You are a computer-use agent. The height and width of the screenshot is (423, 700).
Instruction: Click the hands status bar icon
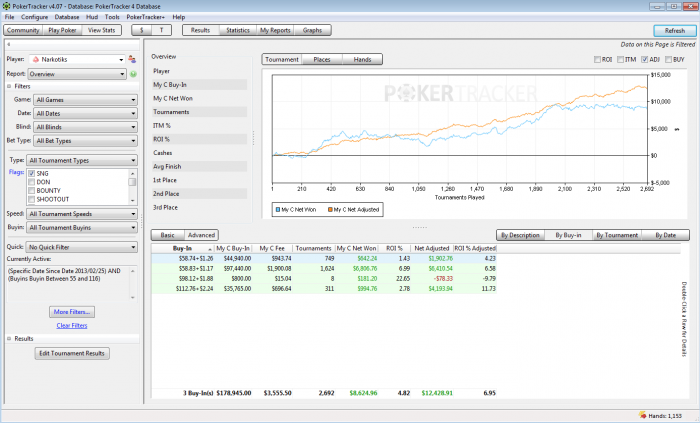tap(642, 415)
